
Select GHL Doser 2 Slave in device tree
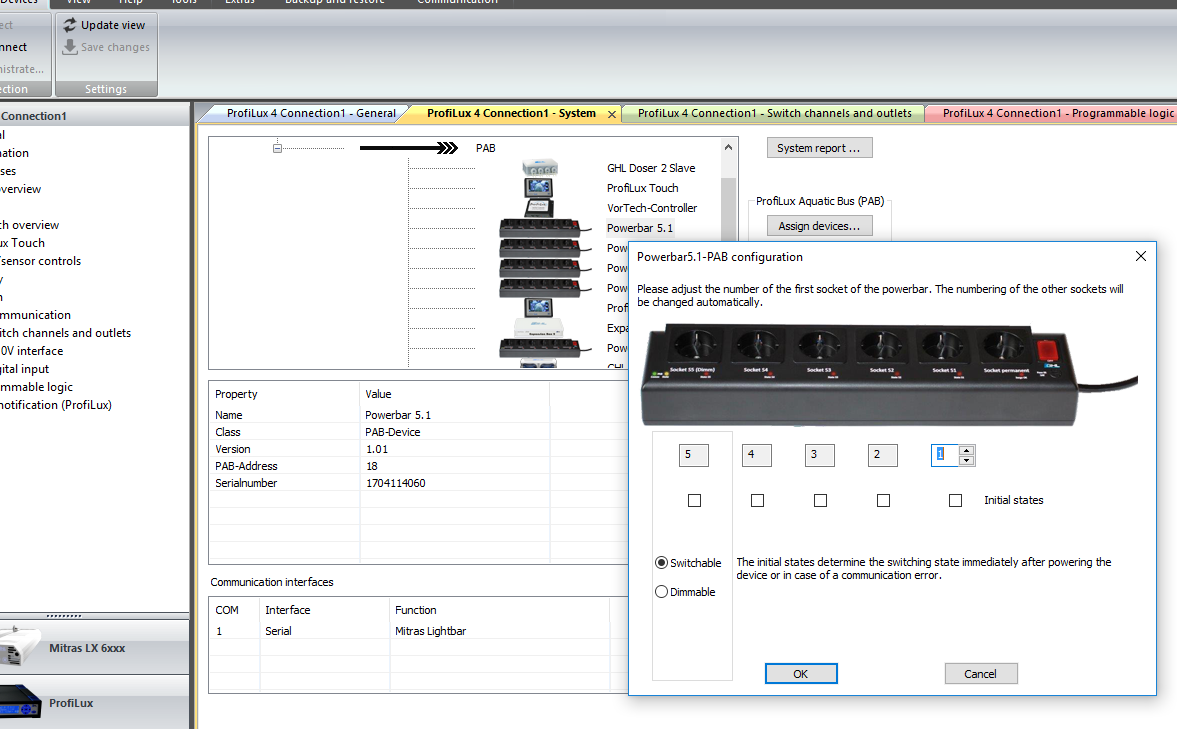[x=651, y=168]
